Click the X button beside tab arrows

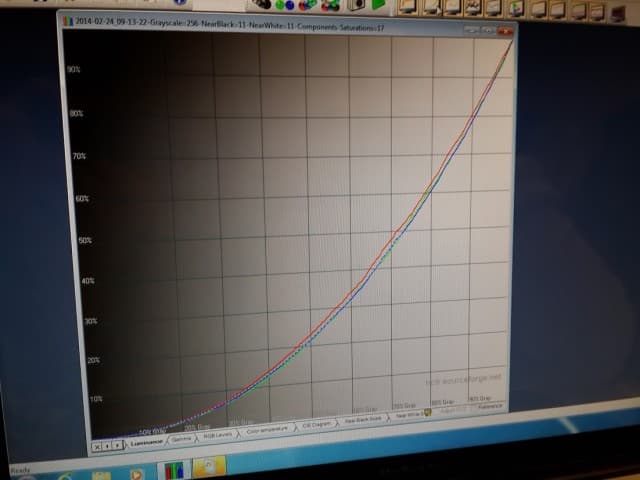(x=97, y=447)
